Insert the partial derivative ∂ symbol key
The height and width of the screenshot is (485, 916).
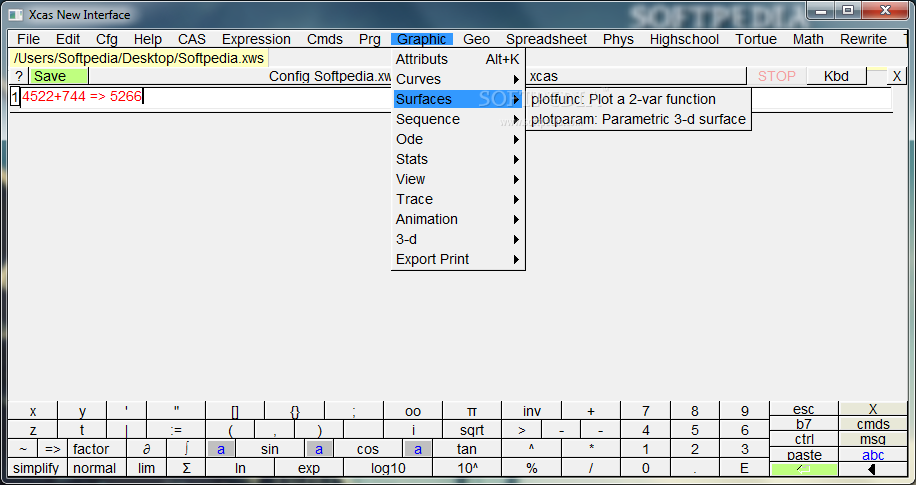click(x=146, y=449)
